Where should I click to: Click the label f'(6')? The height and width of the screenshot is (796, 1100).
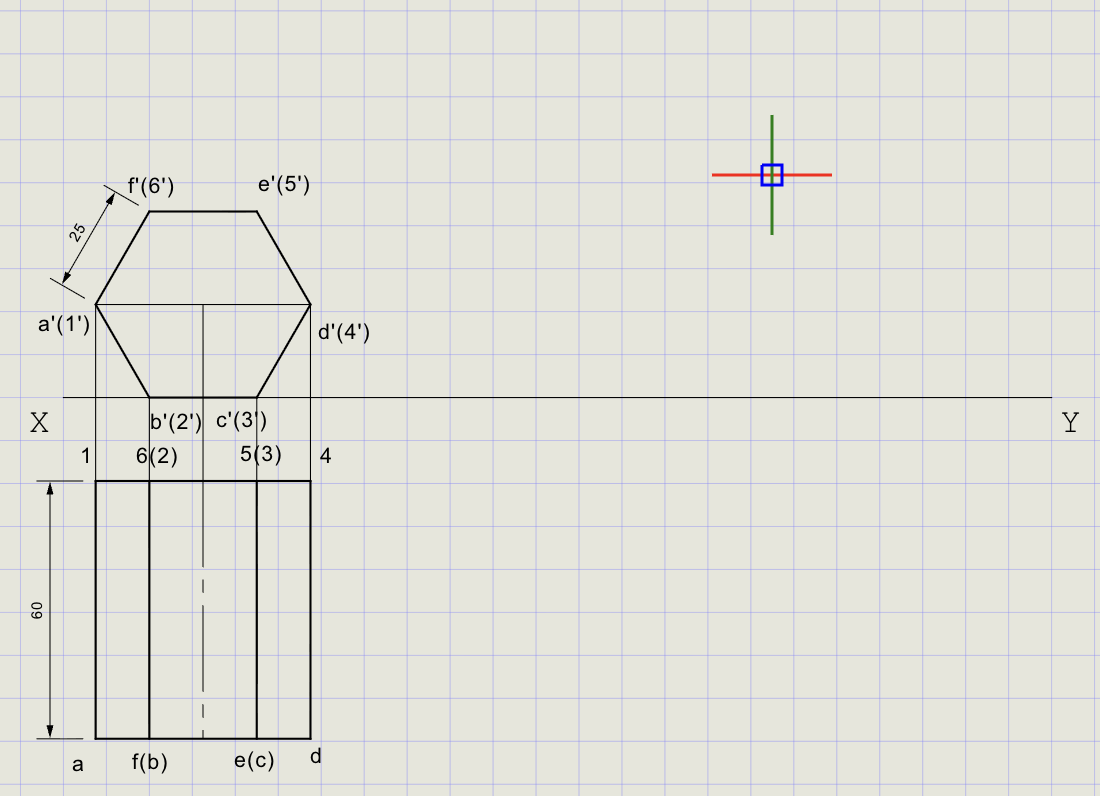tap(150, 184)
